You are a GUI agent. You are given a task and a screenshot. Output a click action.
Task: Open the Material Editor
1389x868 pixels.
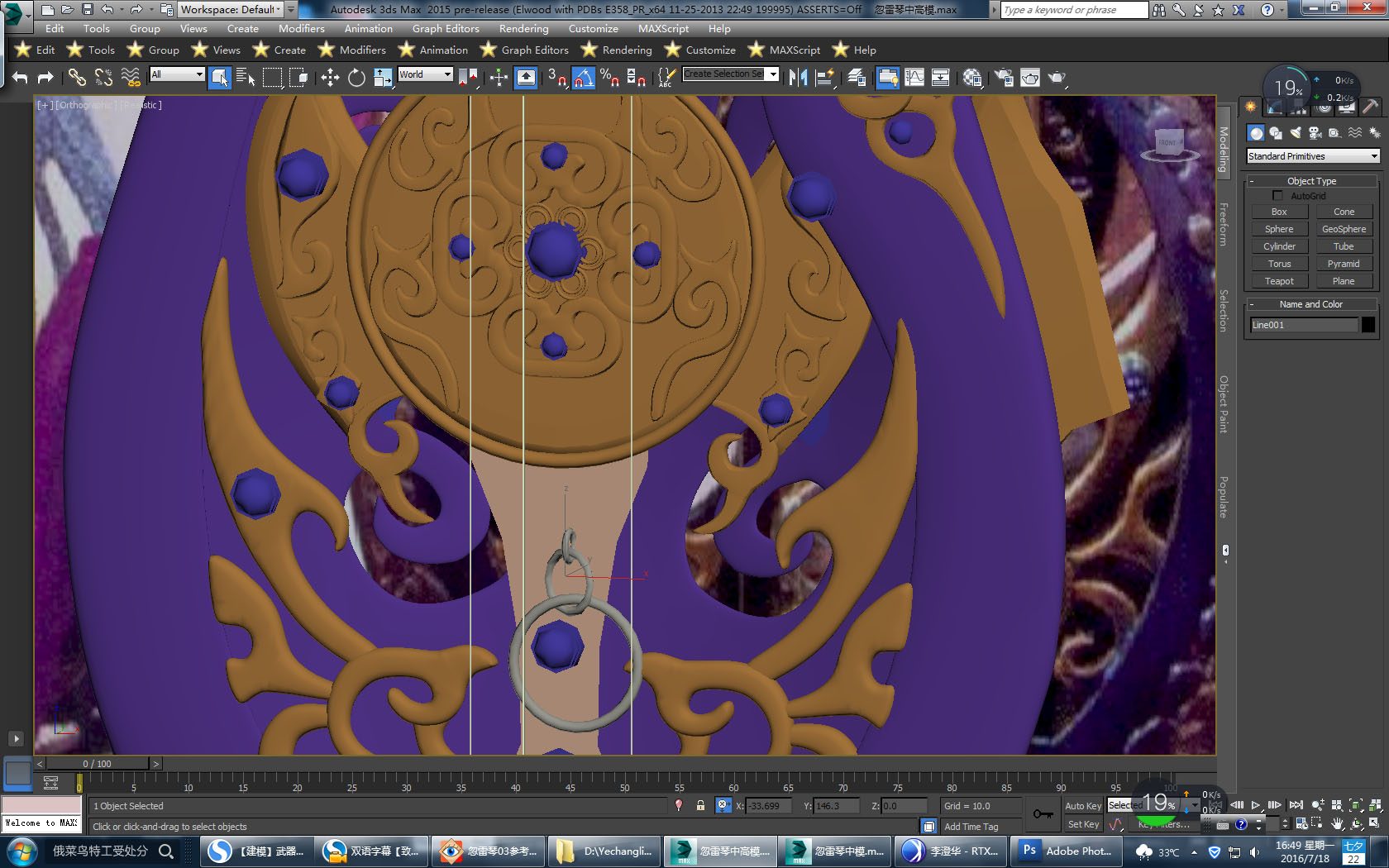coord(972,78)
